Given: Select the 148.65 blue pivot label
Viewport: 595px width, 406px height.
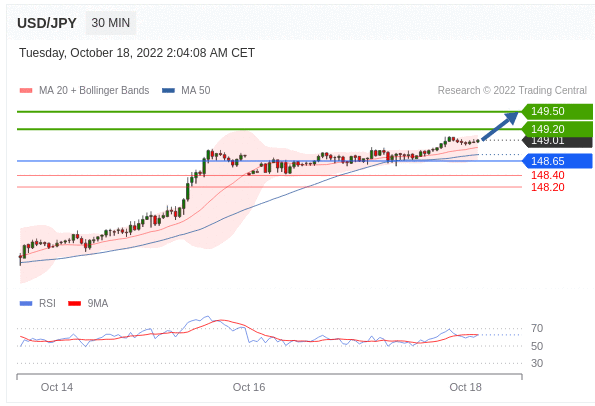Looking at the screenshot, I should coord(557,161).
